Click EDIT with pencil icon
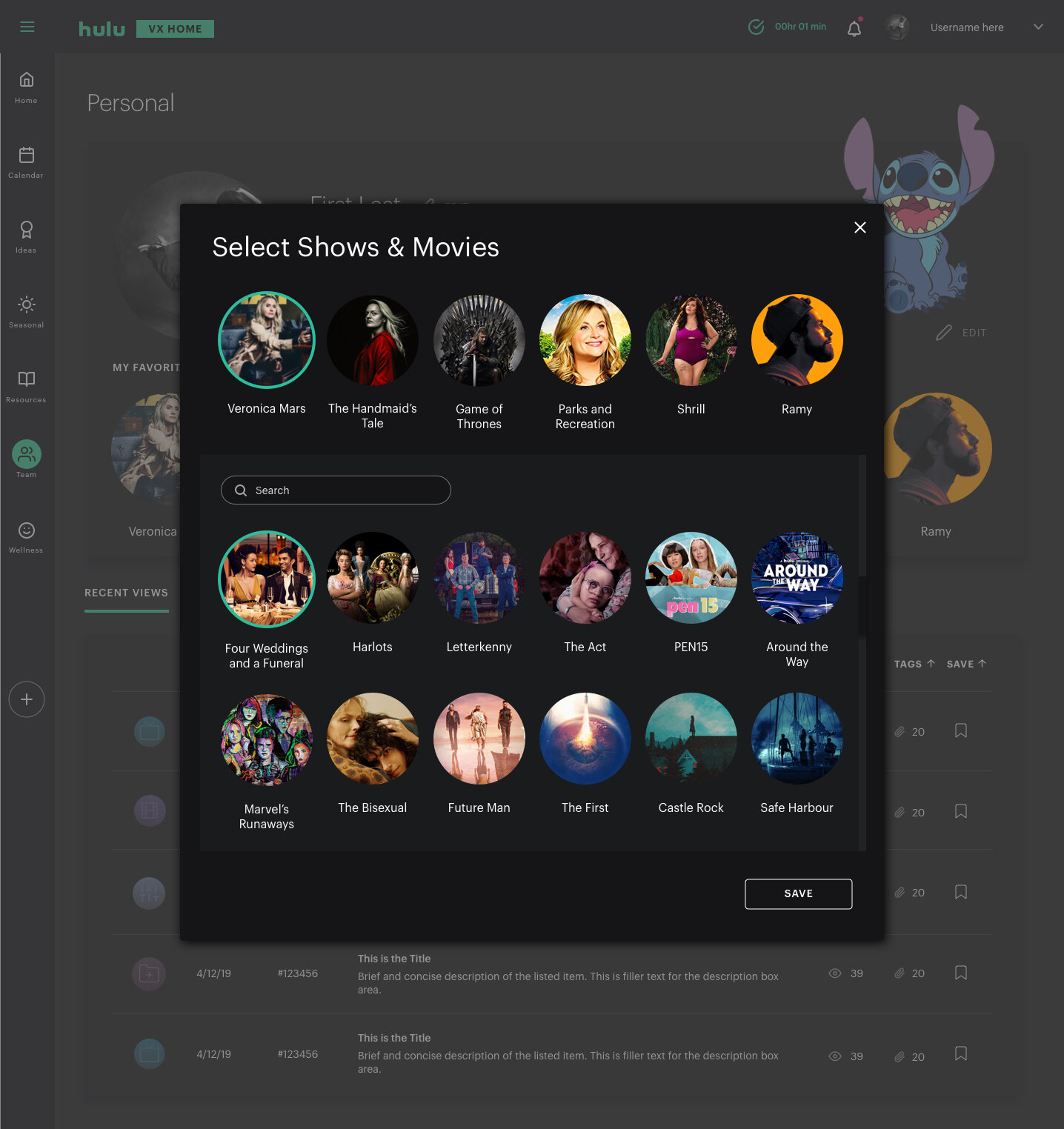 (x=961, y=333)
